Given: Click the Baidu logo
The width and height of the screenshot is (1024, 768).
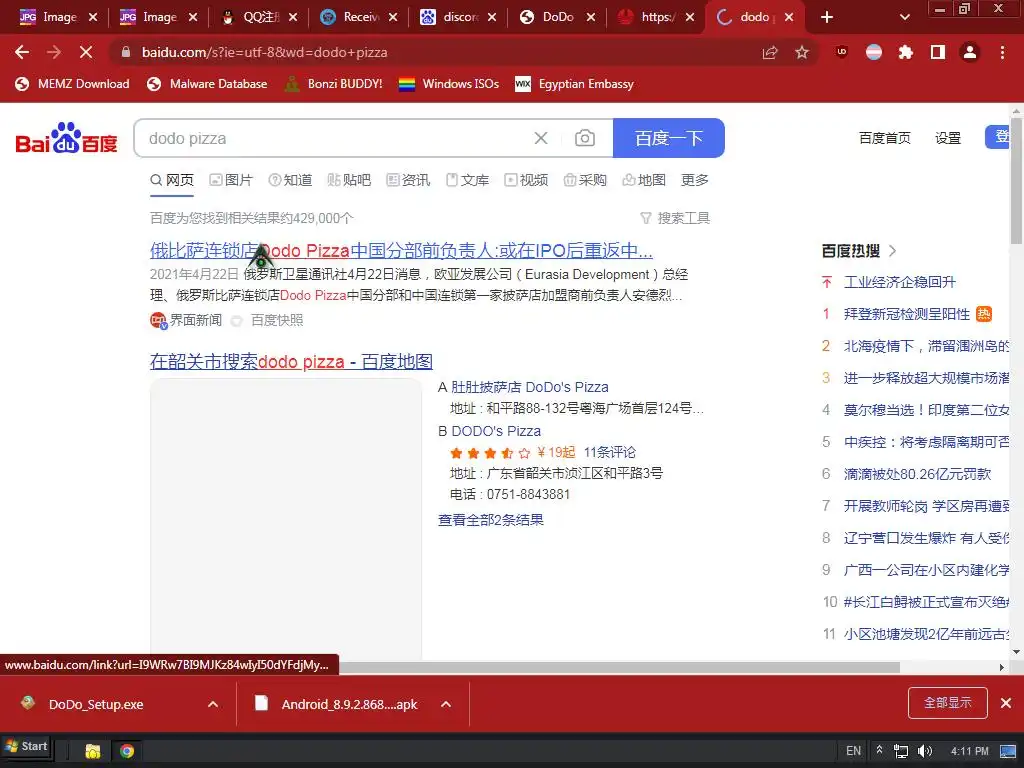Looking at the screenshot, I should coord(66,138).
